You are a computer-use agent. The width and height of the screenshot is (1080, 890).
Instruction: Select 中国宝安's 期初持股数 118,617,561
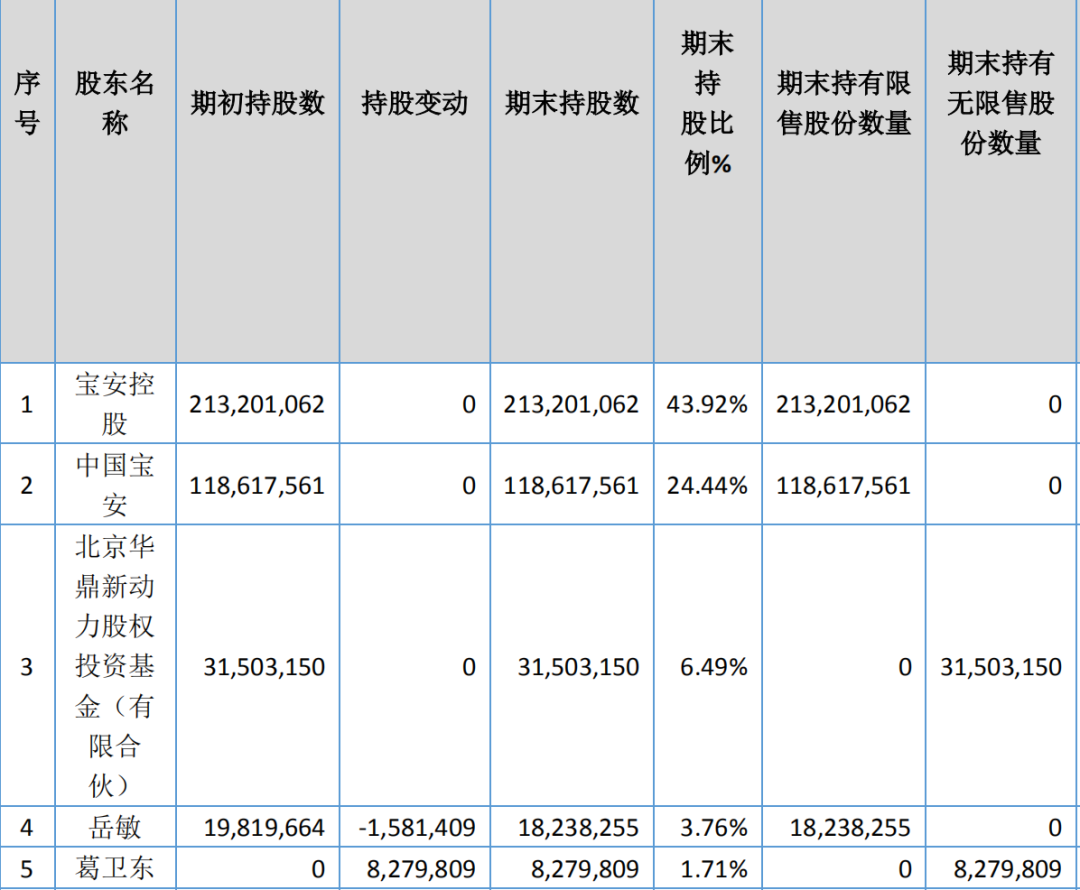pos(257,486)
